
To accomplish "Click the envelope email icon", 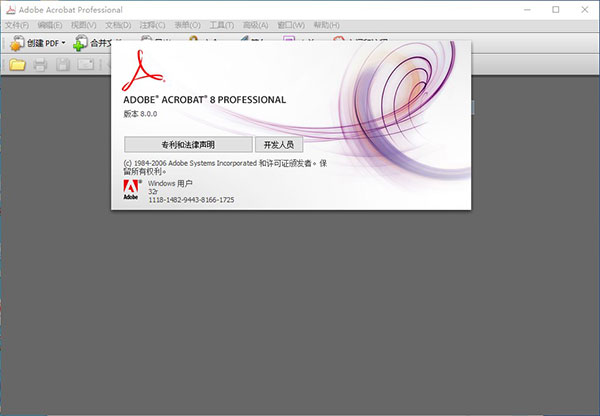I will click(86, 65).
